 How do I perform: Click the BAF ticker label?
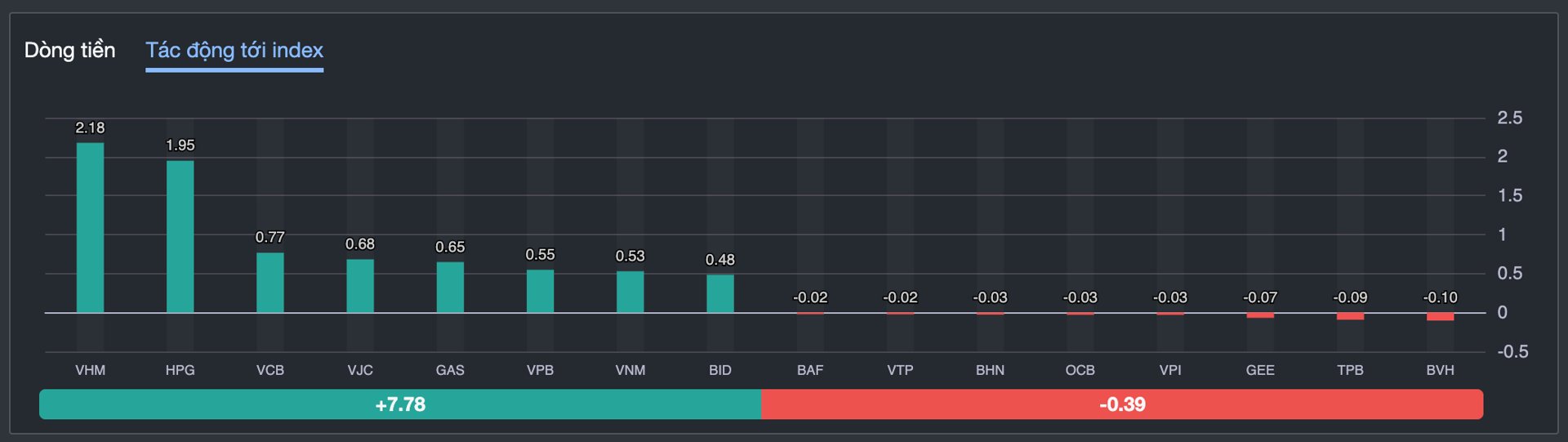pyautogui.click(x=810, y=370)
